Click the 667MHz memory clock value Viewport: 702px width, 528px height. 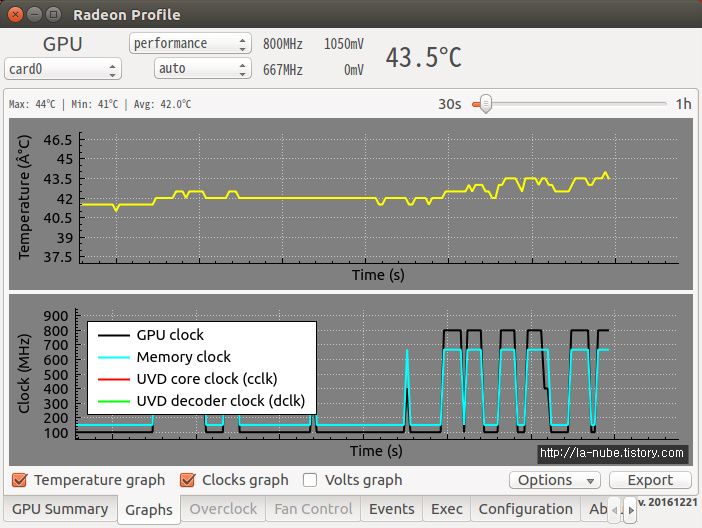pyautogui.click(x=283, y=70)
